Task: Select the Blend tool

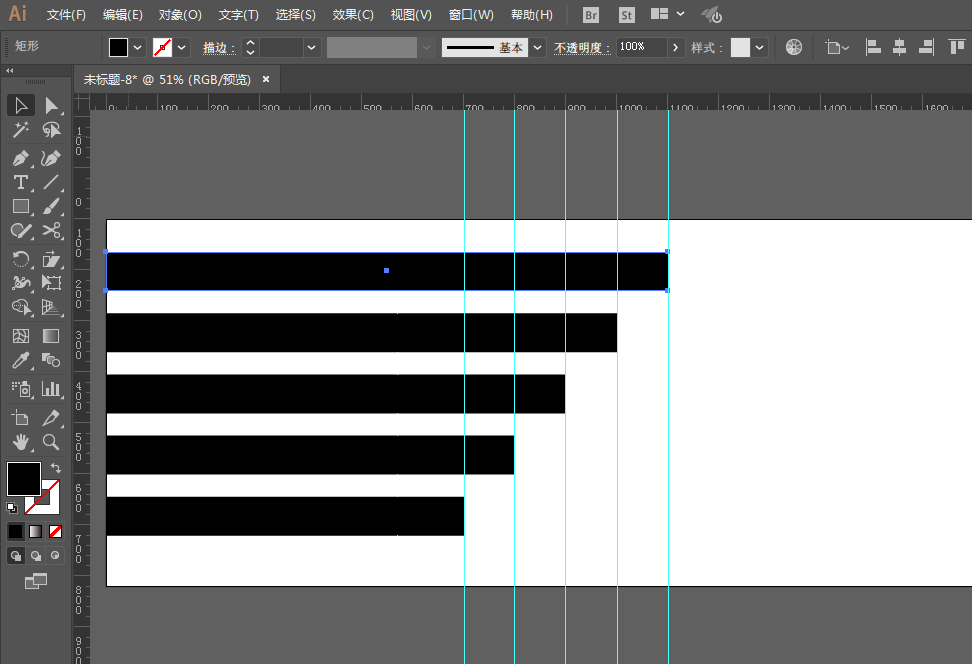Action: point(51,360)
